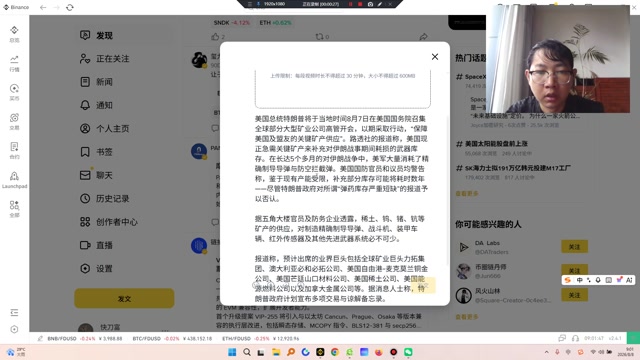Click the BTC/FDUSD ticker in status bar
The height and width of the screenshot is (360, 640).
172,338
